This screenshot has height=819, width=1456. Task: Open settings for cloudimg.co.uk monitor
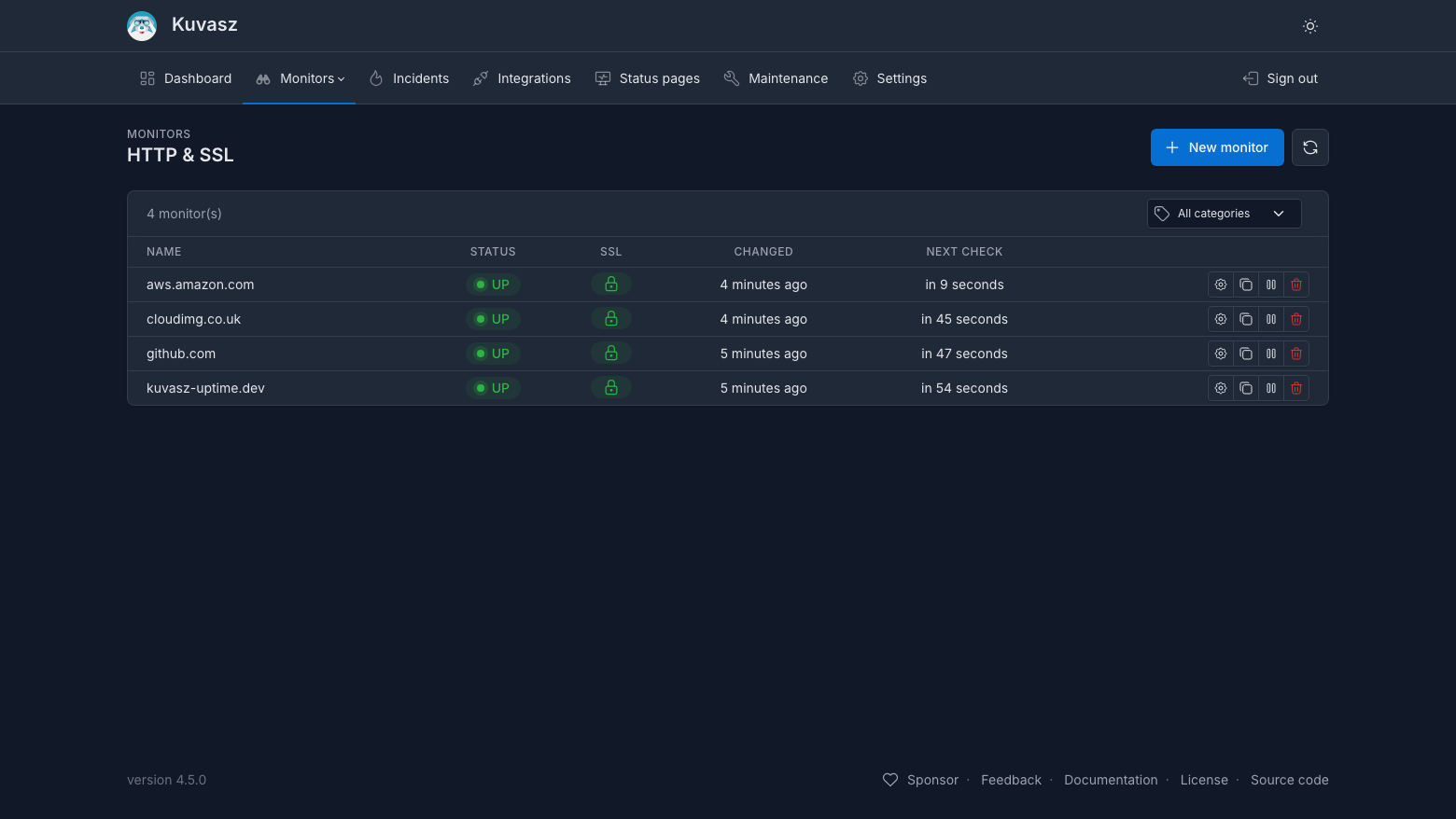[x=1221, y=319]
